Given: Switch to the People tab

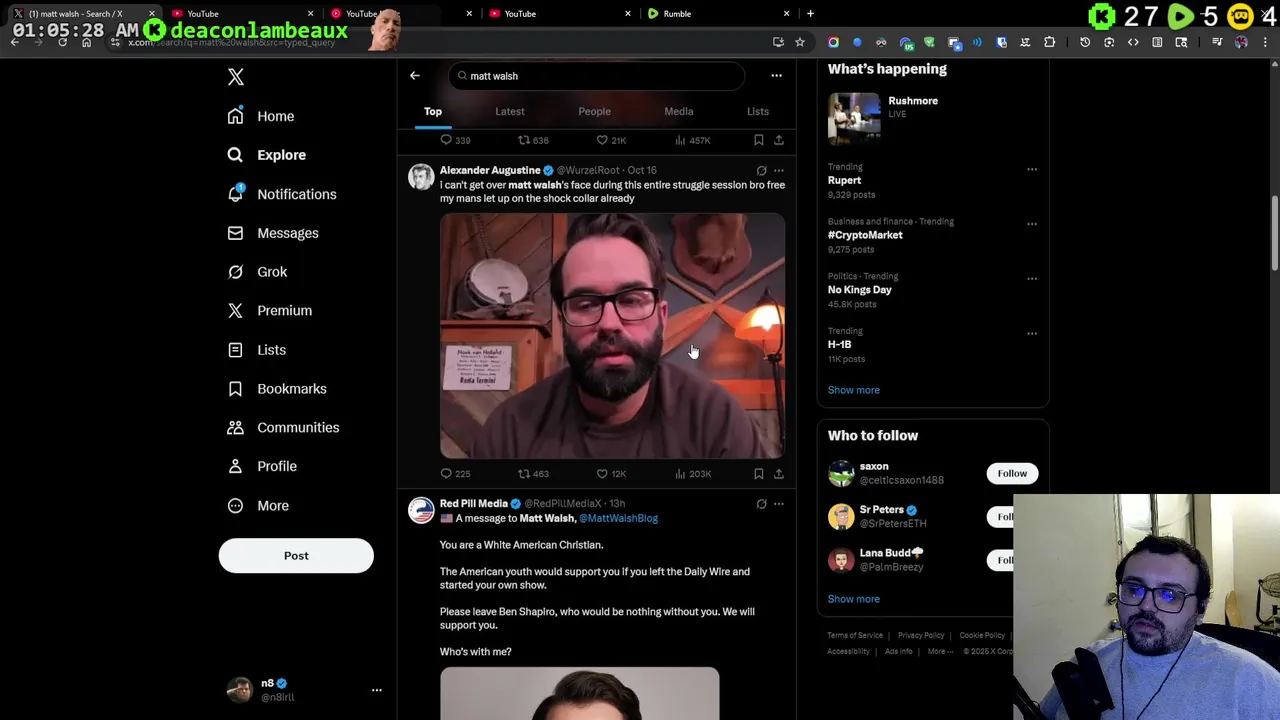Looking at the screenshot, I should pos(594,111).
